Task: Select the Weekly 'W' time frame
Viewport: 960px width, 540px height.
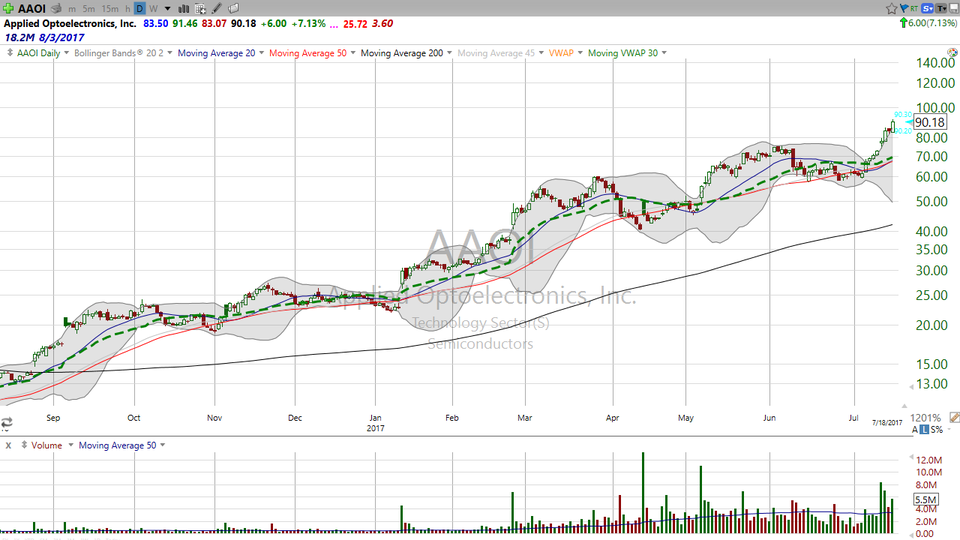Action: point(153,9)
